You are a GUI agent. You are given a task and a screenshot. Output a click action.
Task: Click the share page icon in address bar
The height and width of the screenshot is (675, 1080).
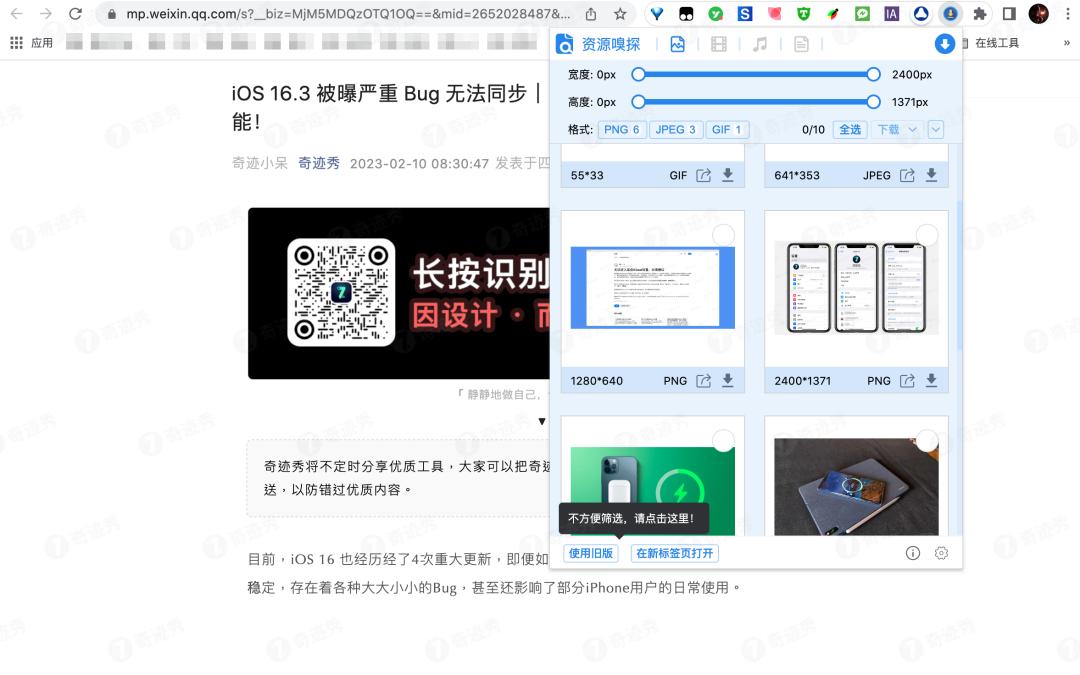(591, 14)
